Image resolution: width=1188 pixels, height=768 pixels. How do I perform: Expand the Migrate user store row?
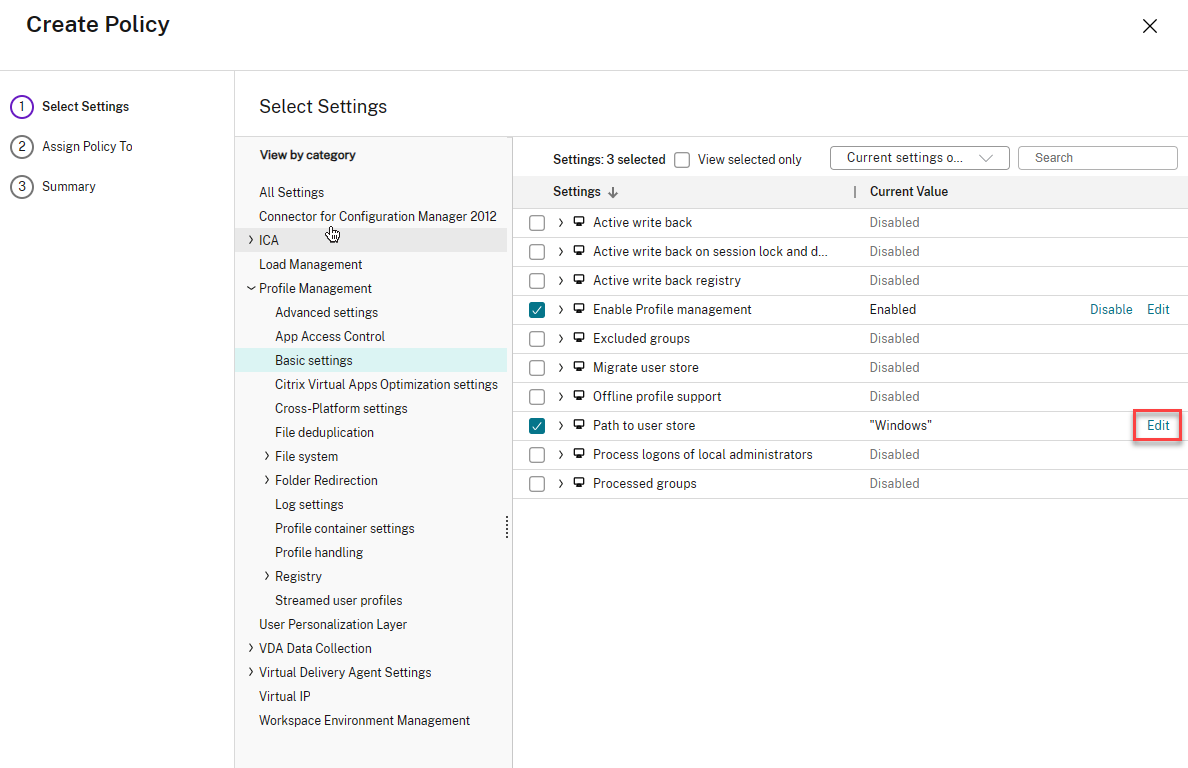coord(561,367)
